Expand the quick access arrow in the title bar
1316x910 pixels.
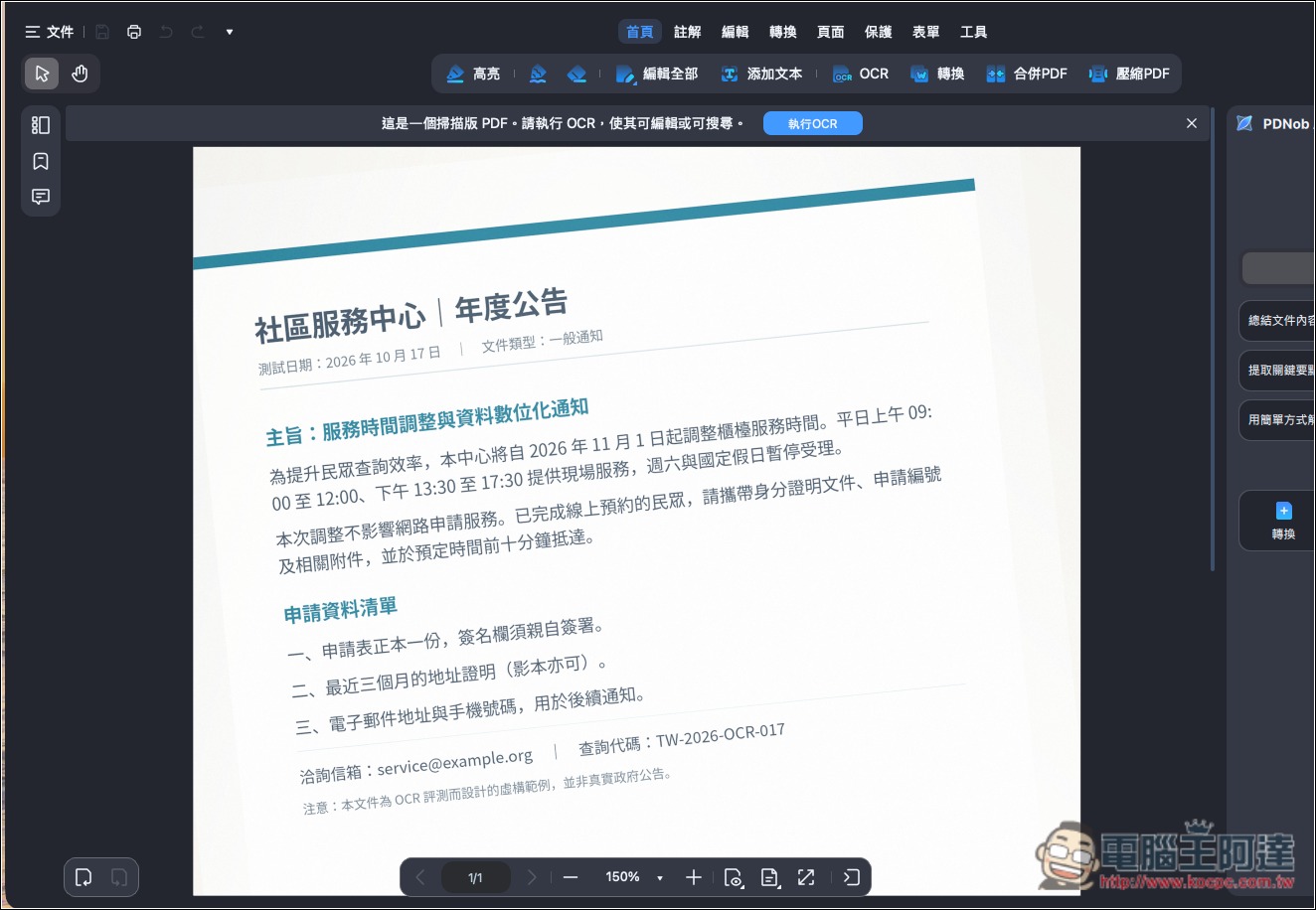tap(230, 32)
